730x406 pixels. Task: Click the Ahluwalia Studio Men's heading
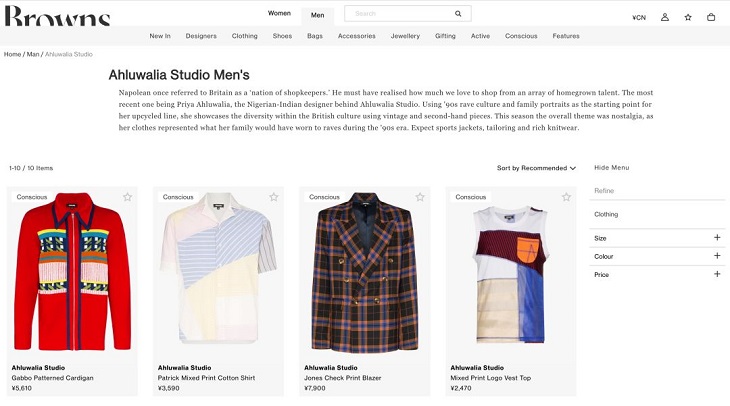pos(179,75)
